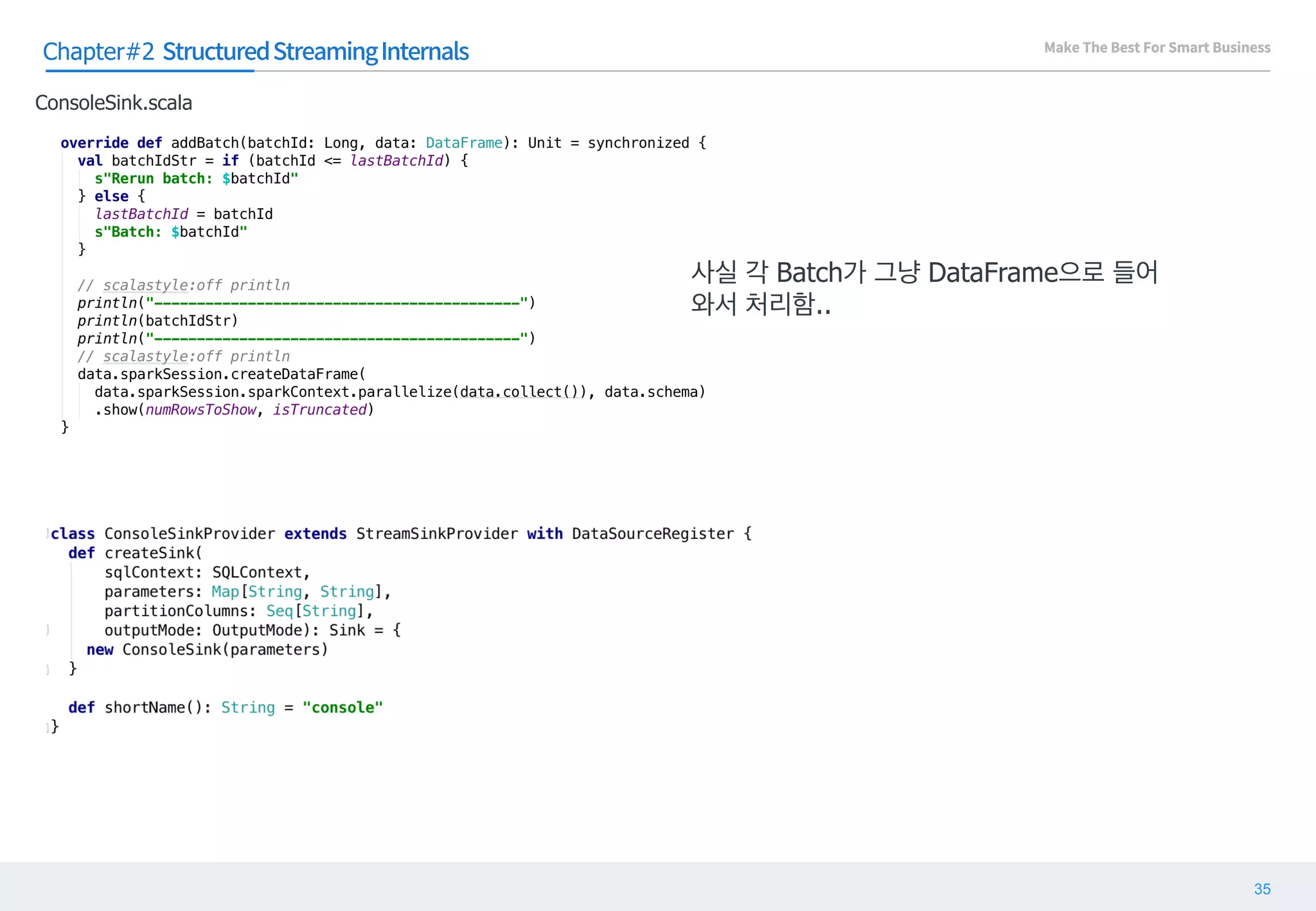Click the Korean note about Batch DataFrame
Screen dimensions: 1316x911
coord(924,288)
